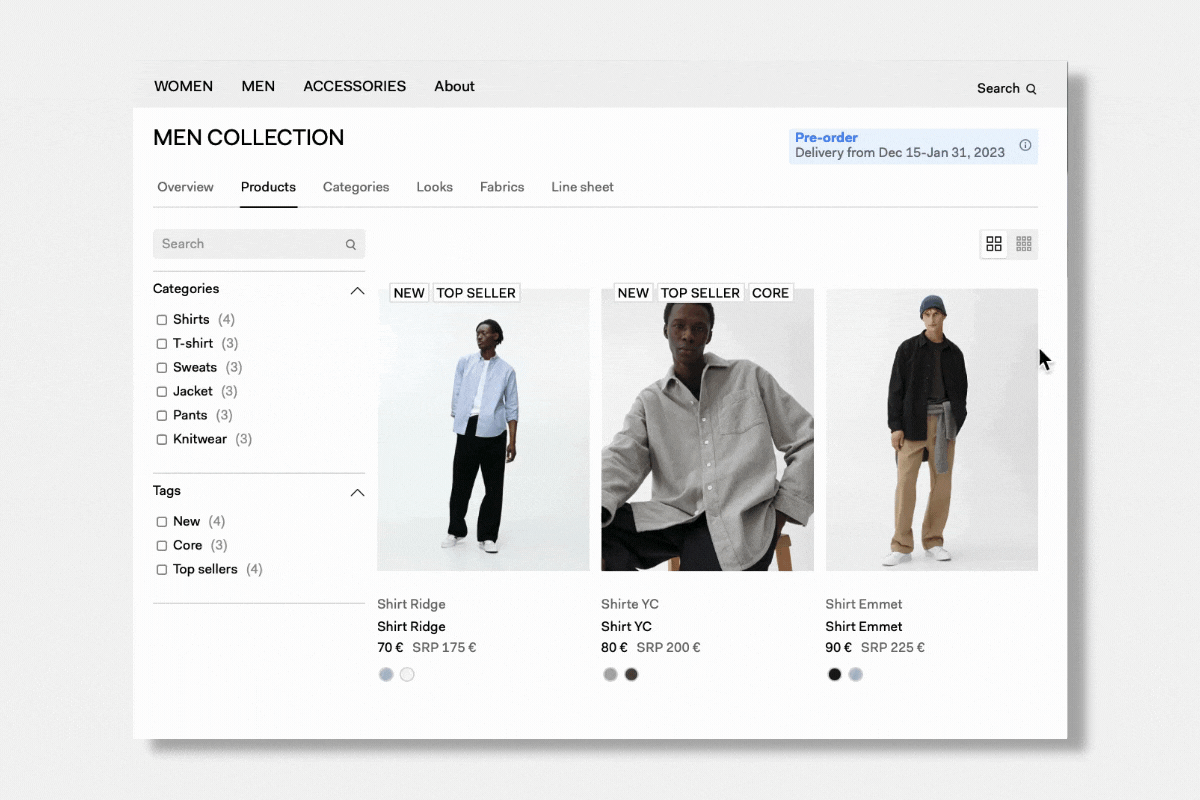Check the Knitwear category checkbox

162,440
